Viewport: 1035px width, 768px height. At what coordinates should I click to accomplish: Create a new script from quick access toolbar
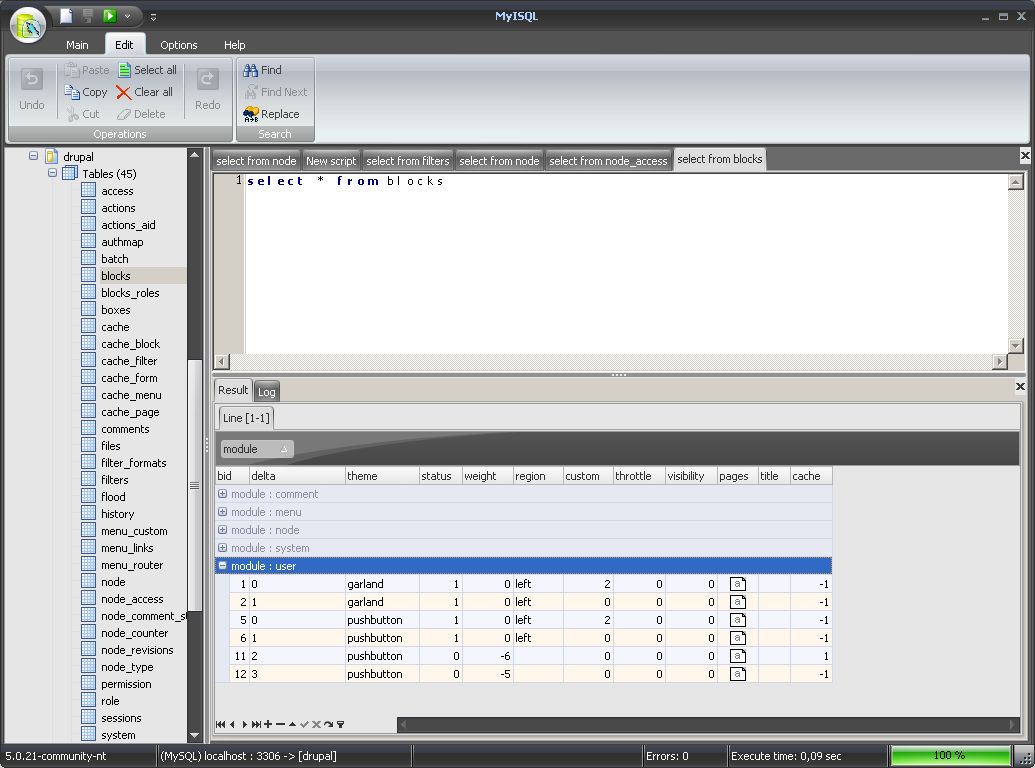(x=66, y=16)
